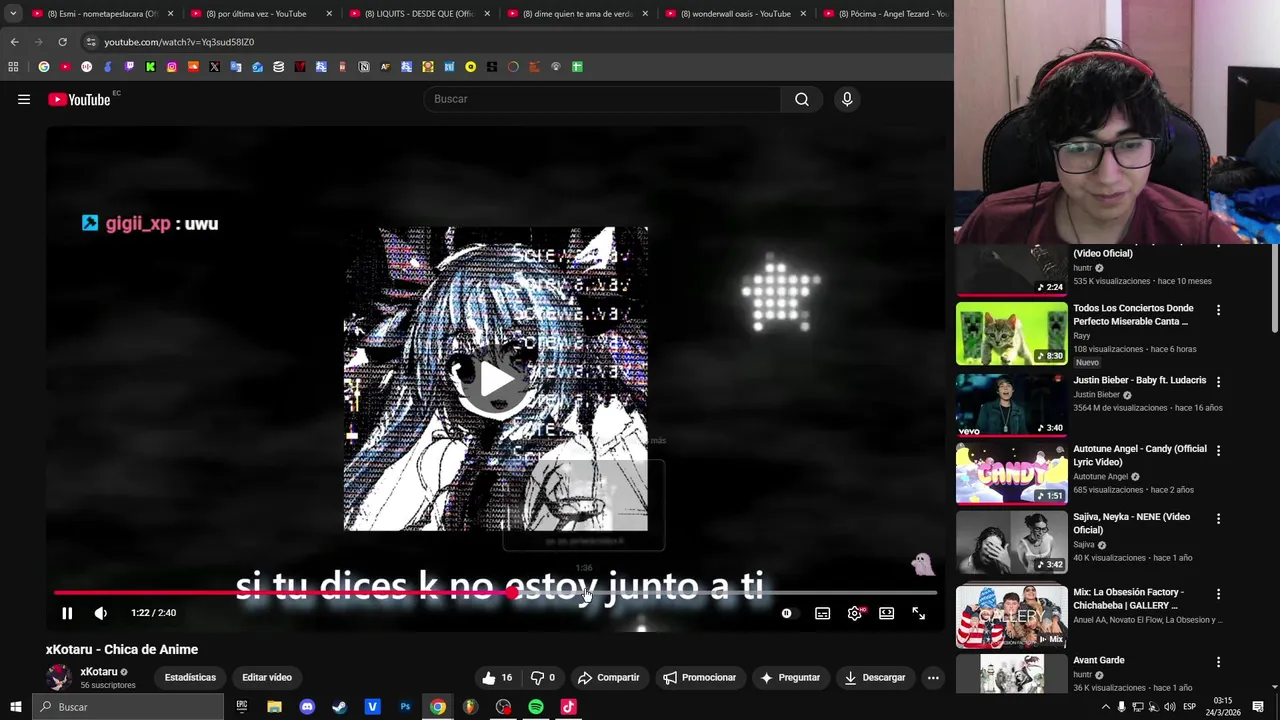Open more actions three-dot menu below video
This screenshot has width=1280, height=720.
point(933,677)
